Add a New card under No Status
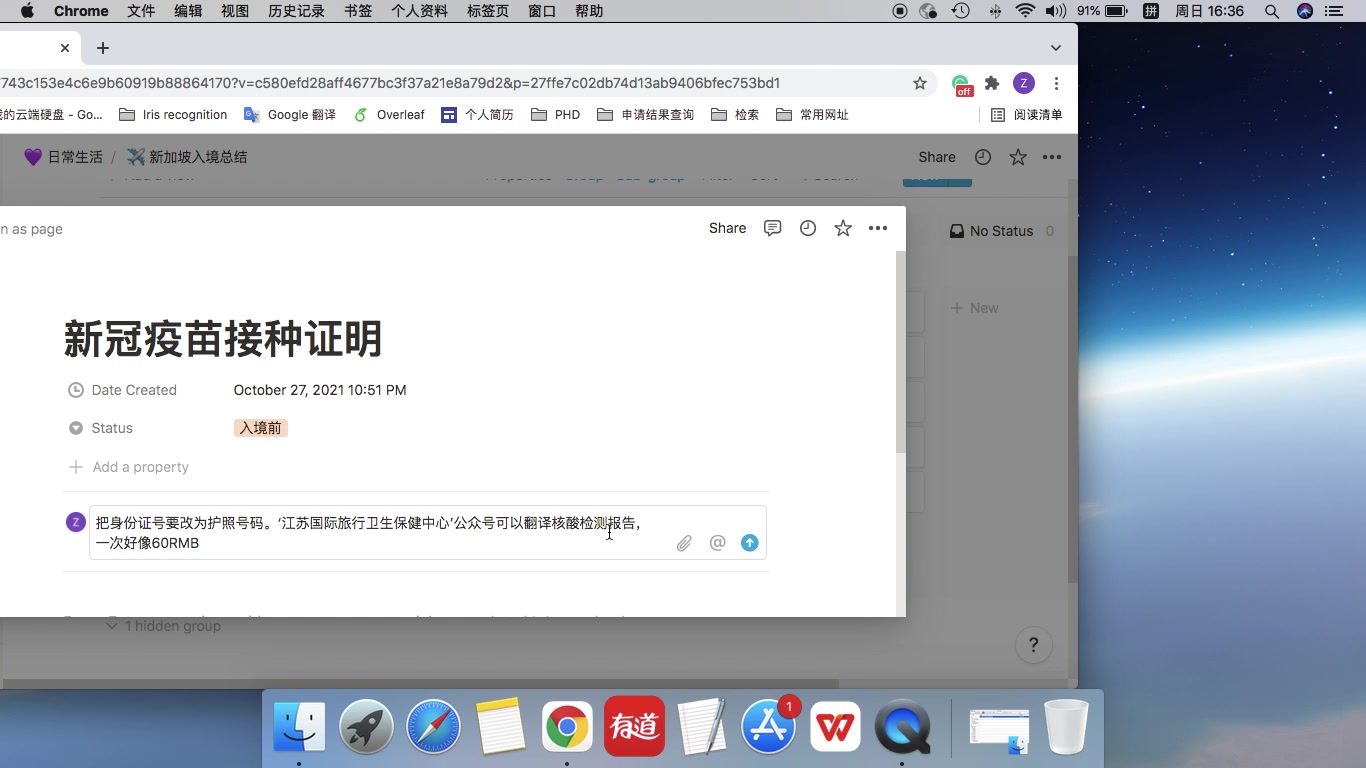This screenshot has height=768, width=1366. pyautogui.click(x=974, y=308)
